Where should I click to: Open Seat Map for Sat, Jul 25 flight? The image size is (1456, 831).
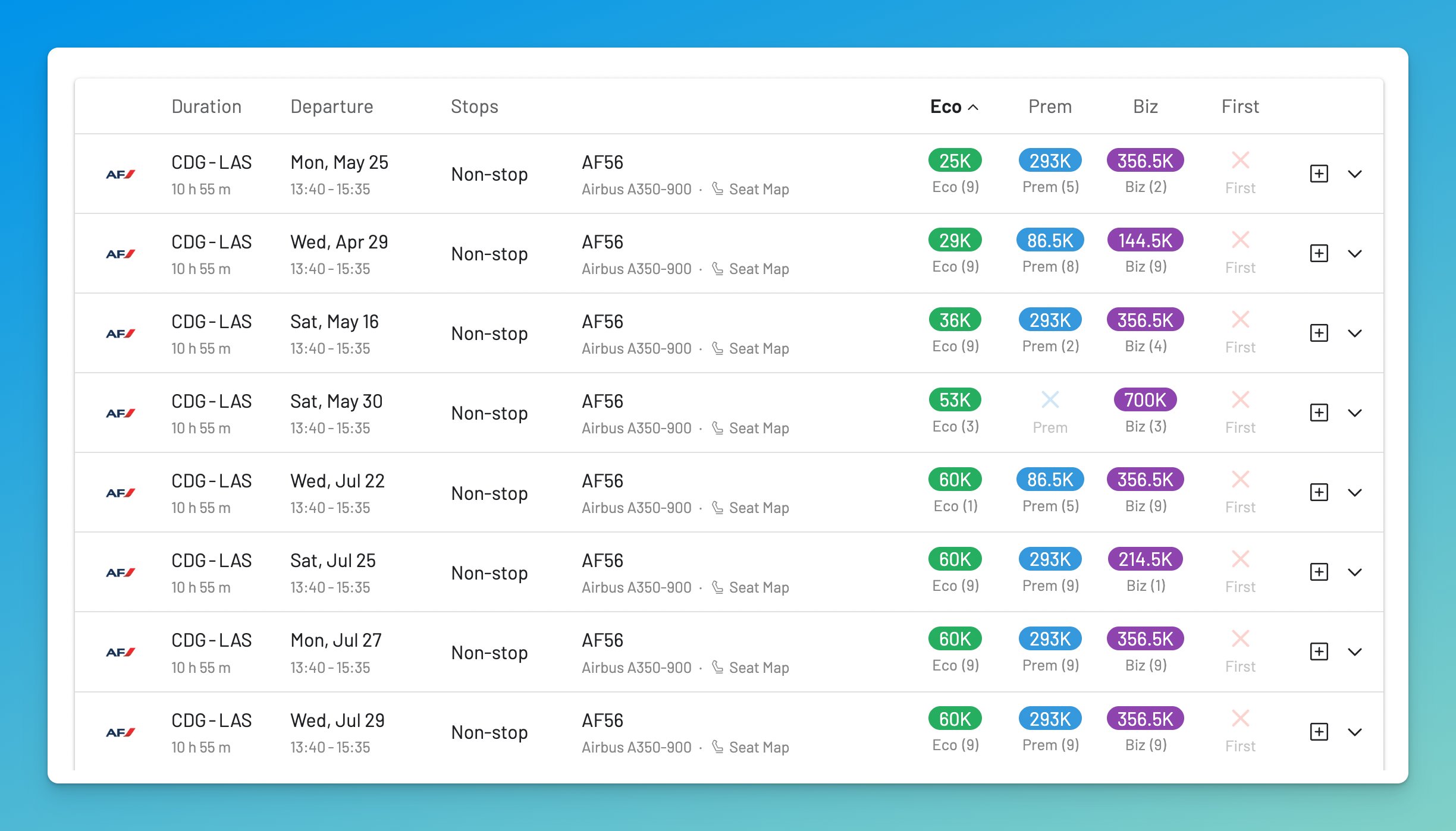[758, 587]
